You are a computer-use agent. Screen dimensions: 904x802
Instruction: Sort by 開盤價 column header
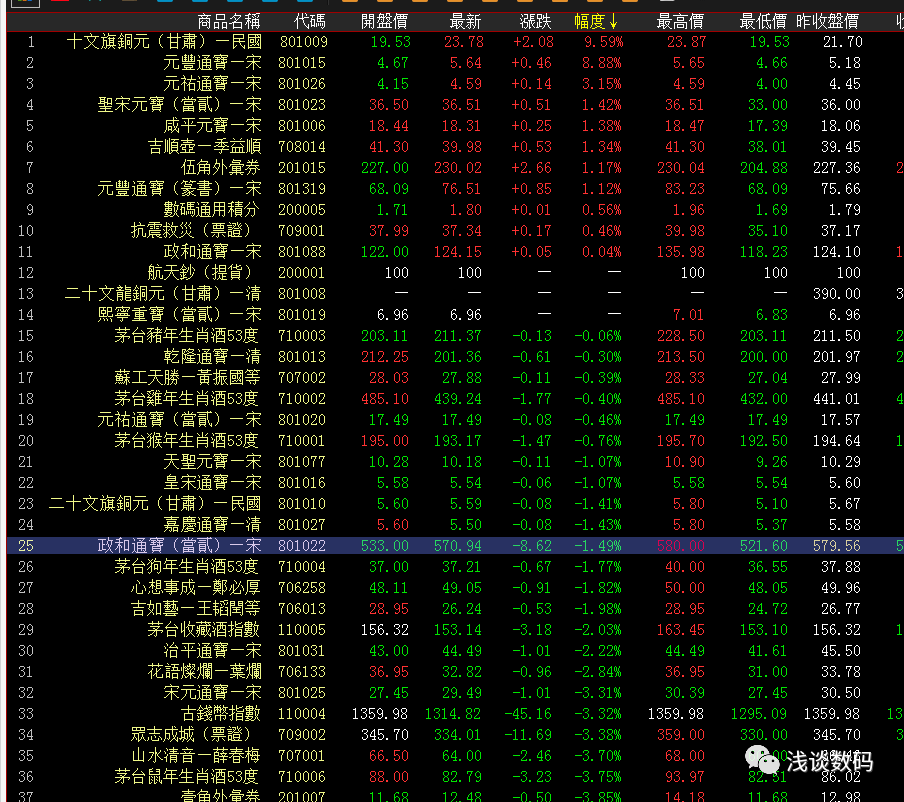pos(384,22)
